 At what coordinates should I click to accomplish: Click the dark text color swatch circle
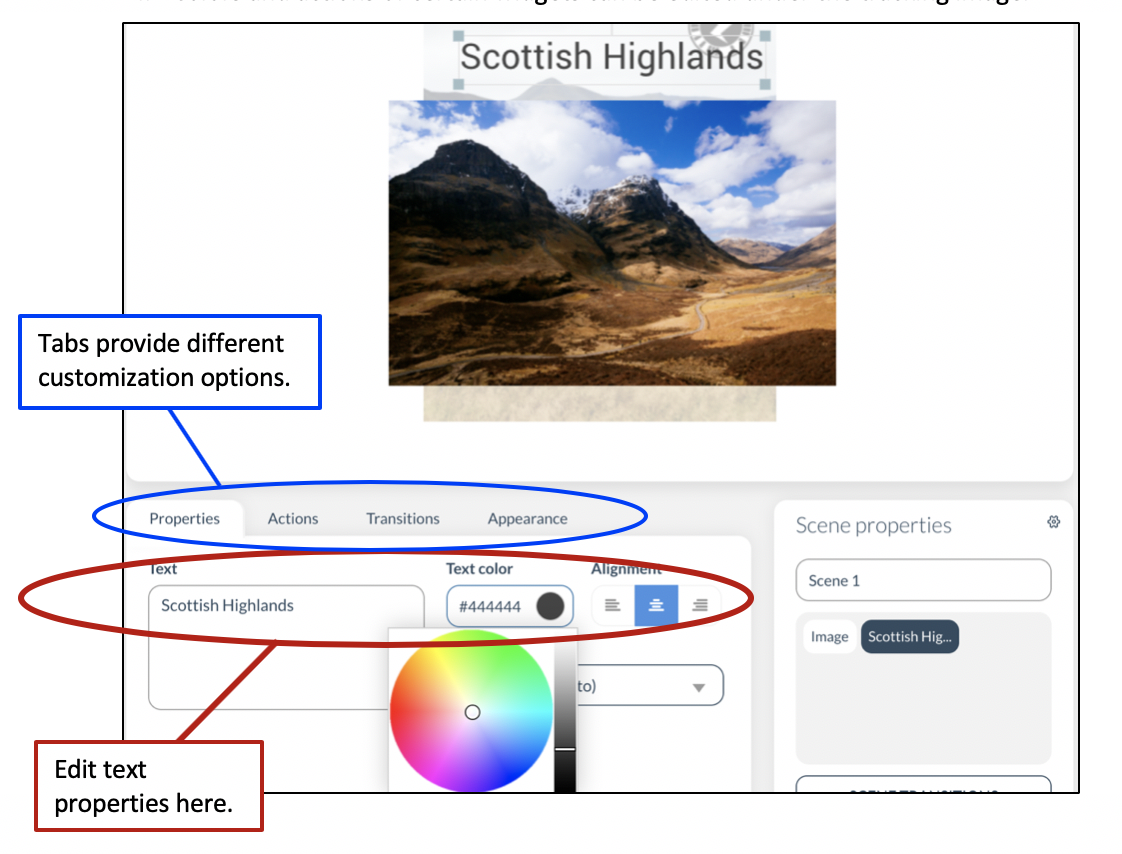[x=550, y=606]
